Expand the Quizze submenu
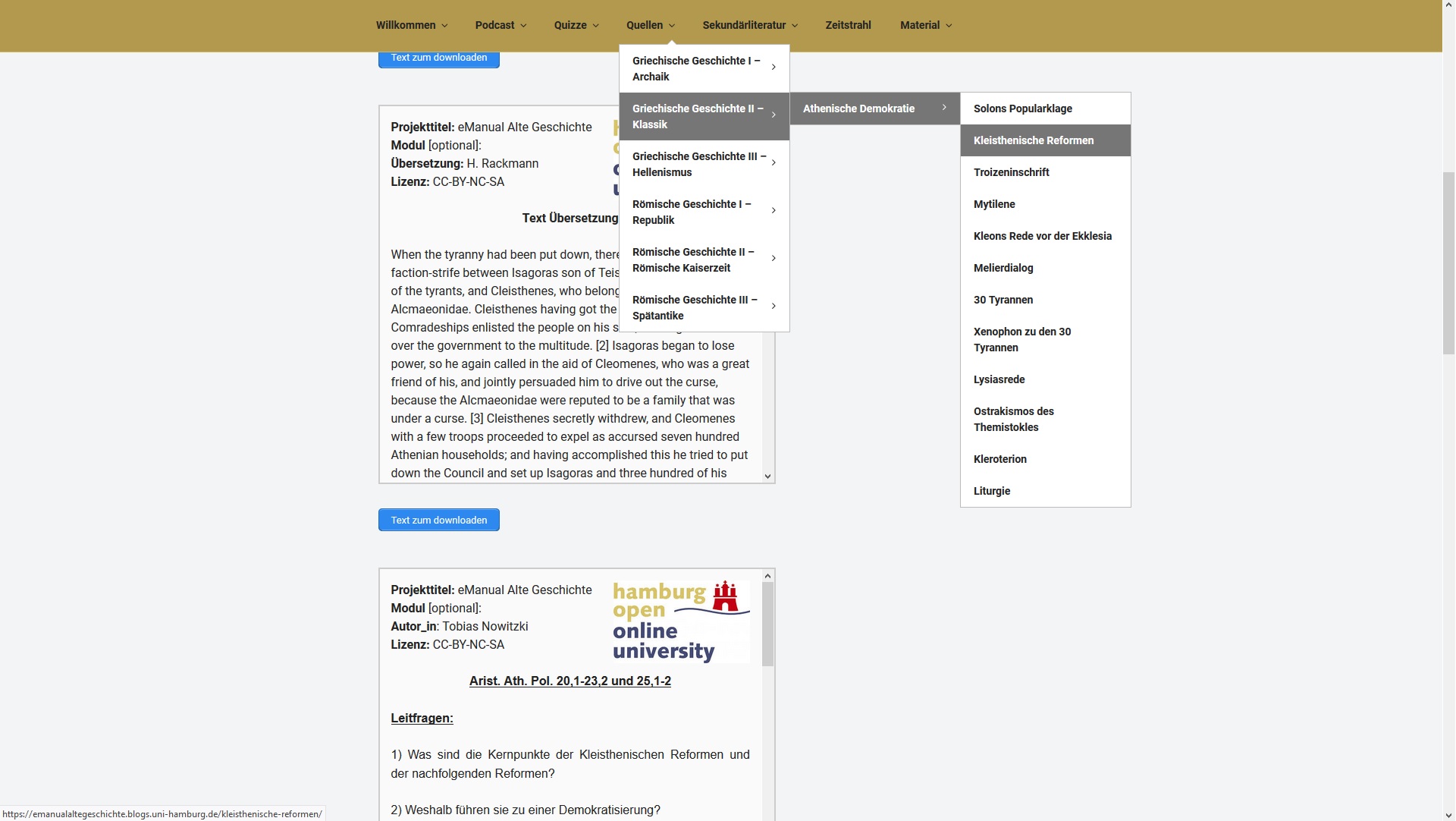The width and height of the screenshot is (1456, 821). [575, 25]
